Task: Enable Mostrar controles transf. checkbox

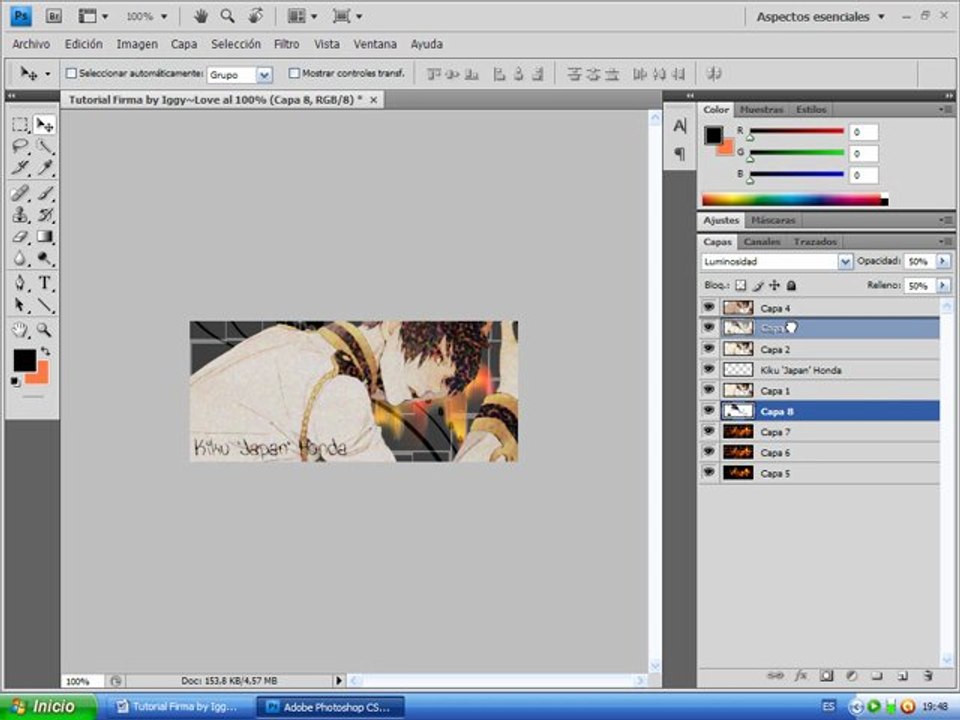Action: pyautogui.click(x=294, y=73)
